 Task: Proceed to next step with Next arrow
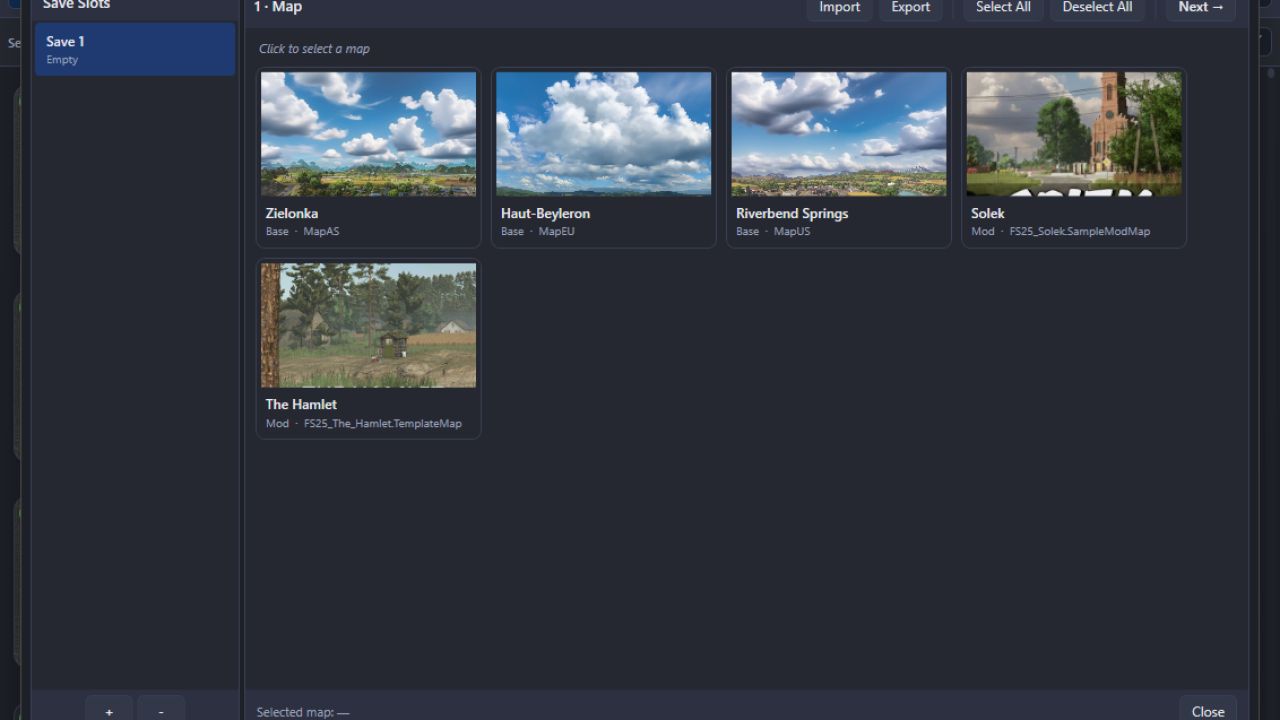click(x=1200, y=7)
